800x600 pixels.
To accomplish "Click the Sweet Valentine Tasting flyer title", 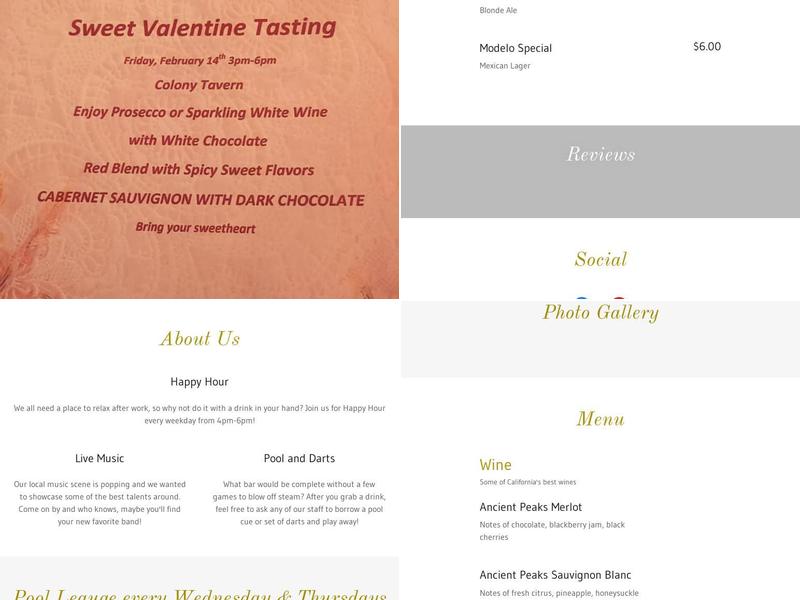I will click(x=203, y=28).
